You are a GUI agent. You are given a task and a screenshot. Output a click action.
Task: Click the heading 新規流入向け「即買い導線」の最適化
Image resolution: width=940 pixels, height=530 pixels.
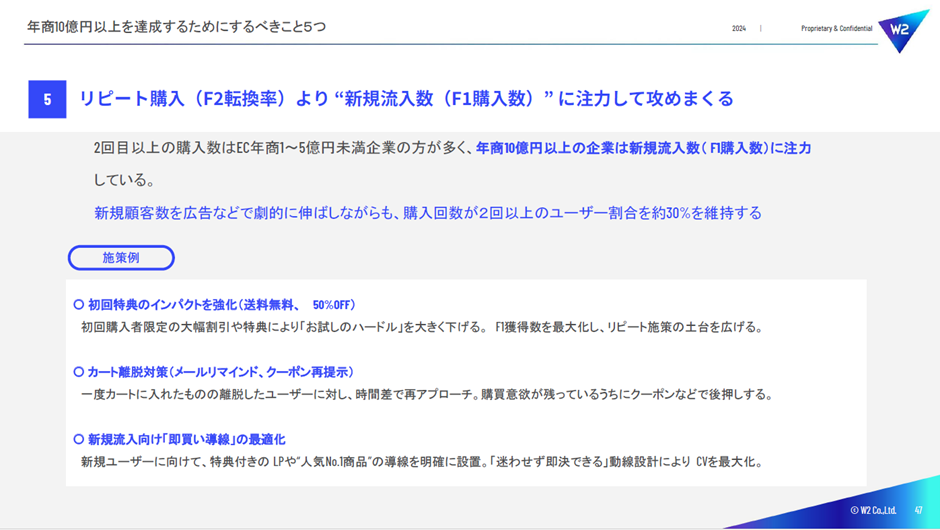click(186, 439)
